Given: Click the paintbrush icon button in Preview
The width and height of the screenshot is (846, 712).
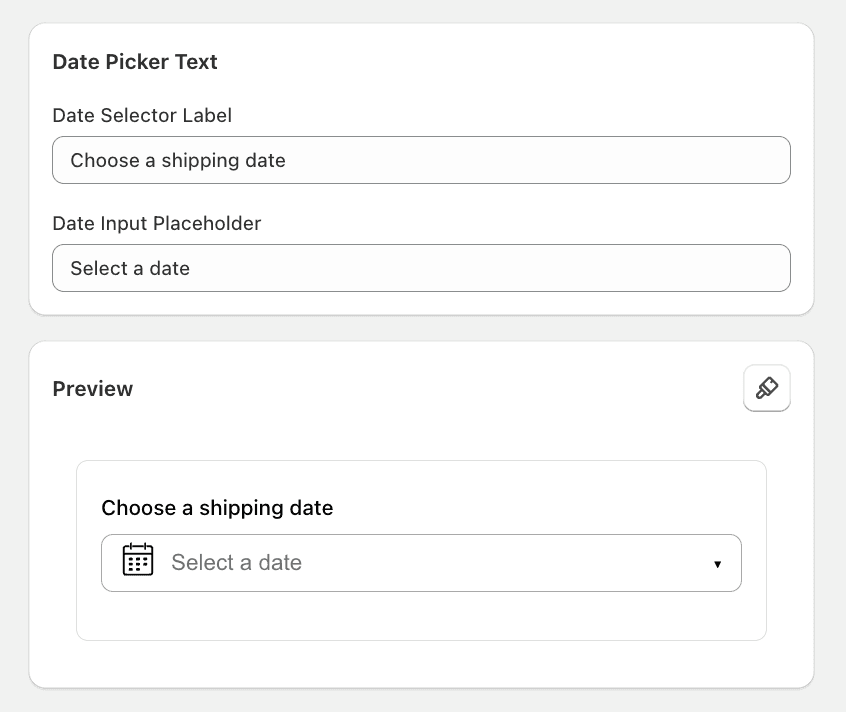Looking at the screenshot, I should point(767,388).
